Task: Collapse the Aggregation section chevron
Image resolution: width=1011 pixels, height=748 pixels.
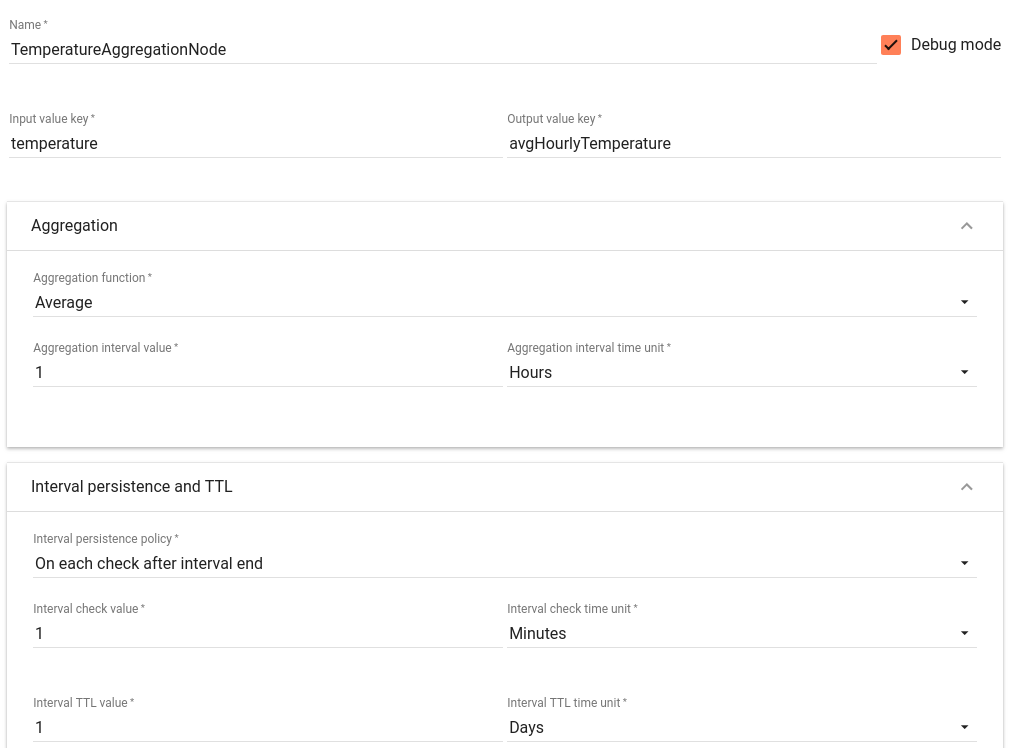Action: [x=966, y=226]
